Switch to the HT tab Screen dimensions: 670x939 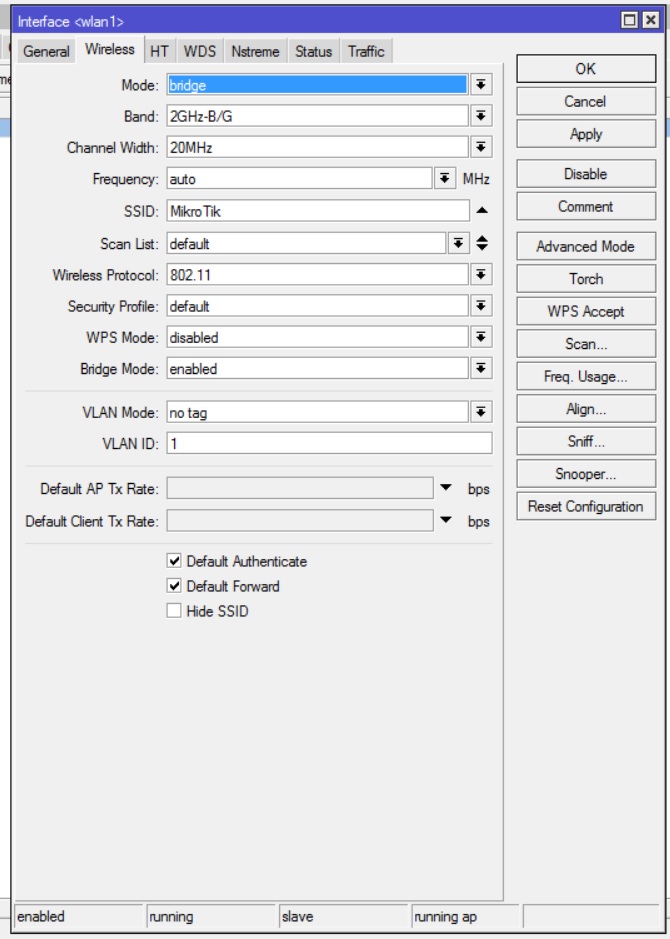pyautogui.click(x=159, y=52)
